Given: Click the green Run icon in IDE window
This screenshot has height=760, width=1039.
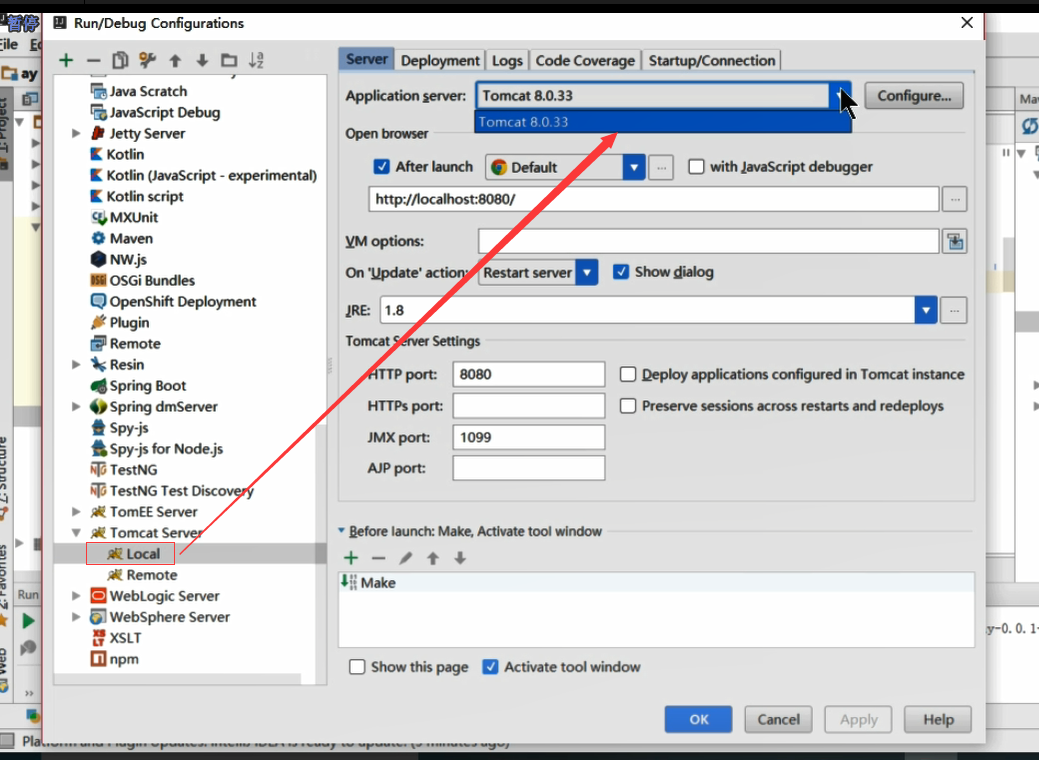Looking at the screenshot, I should pos(28,621).
